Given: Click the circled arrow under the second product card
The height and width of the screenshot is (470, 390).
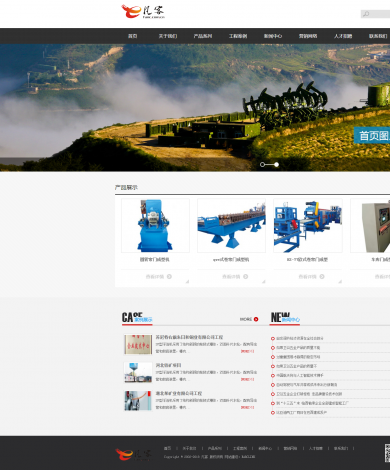Looking at the screenshot, I should (246, 276).
